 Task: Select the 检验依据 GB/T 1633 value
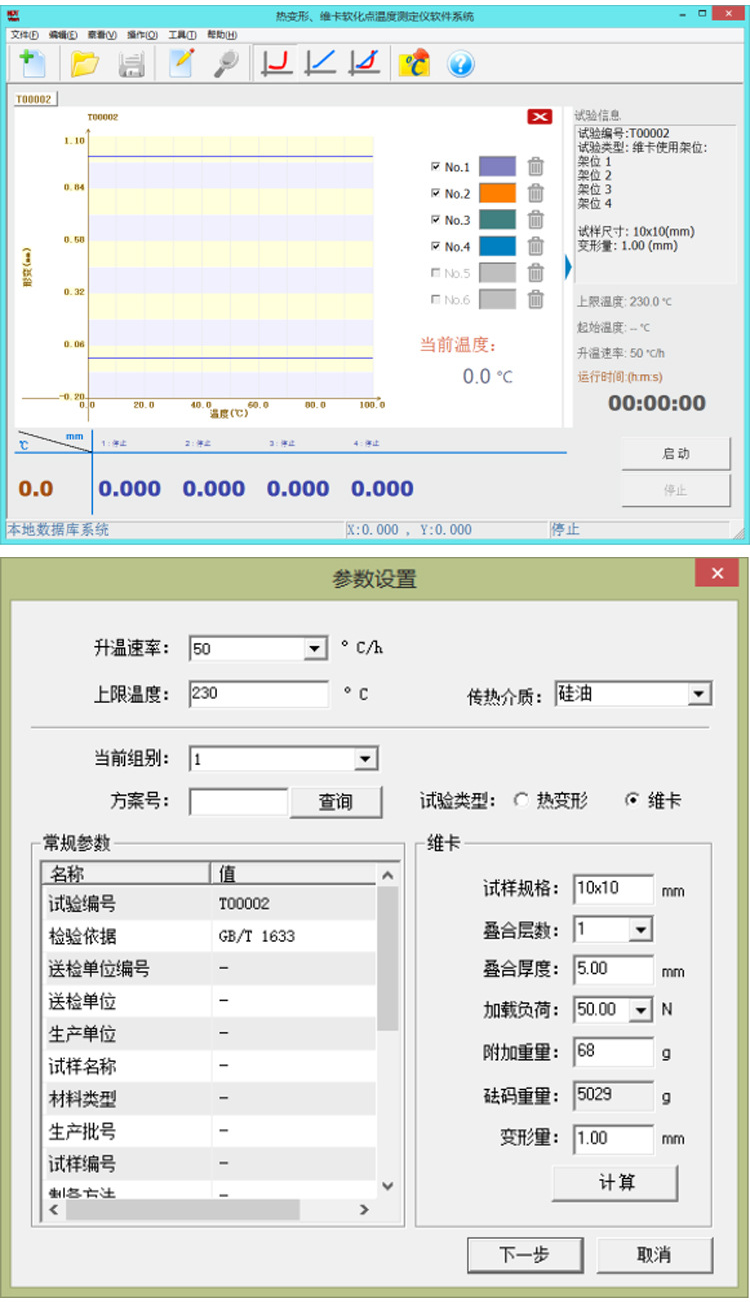[256, 937]
